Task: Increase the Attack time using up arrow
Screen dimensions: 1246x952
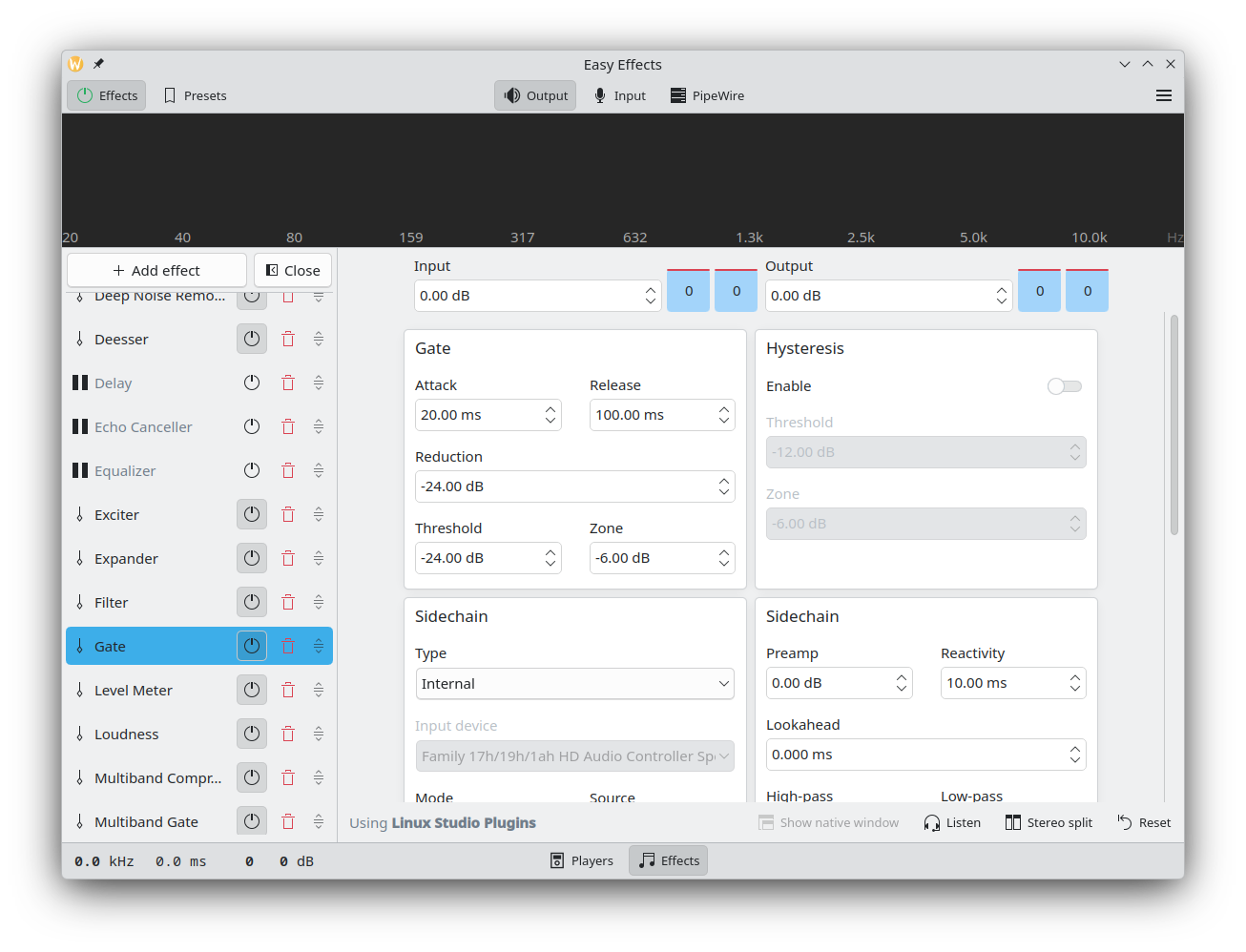Action: [x=550, y=409]
